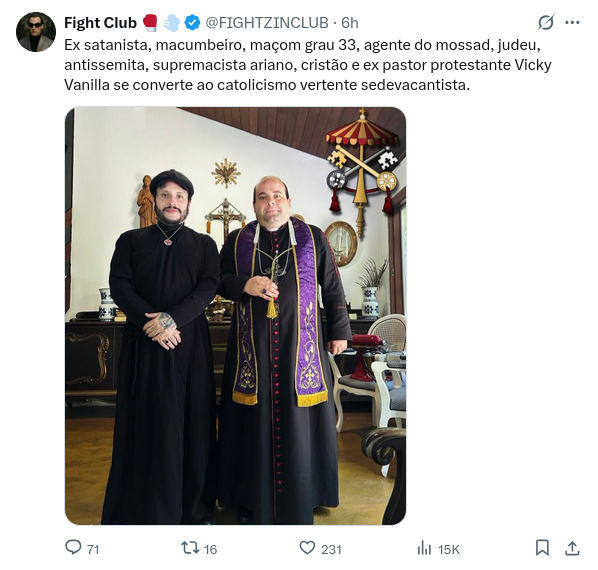
Task: Click the Grok explain post icon
Action: point(546,22)
